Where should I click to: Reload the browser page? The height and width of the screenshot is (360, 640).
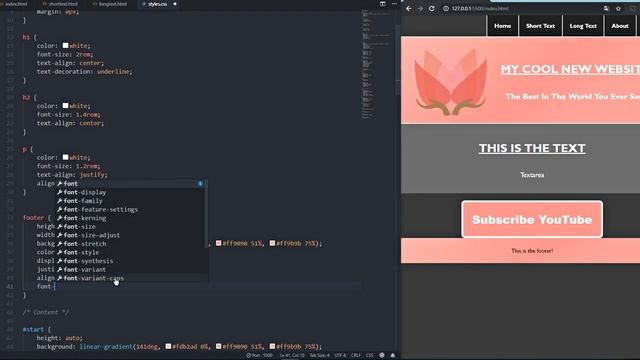431,8
